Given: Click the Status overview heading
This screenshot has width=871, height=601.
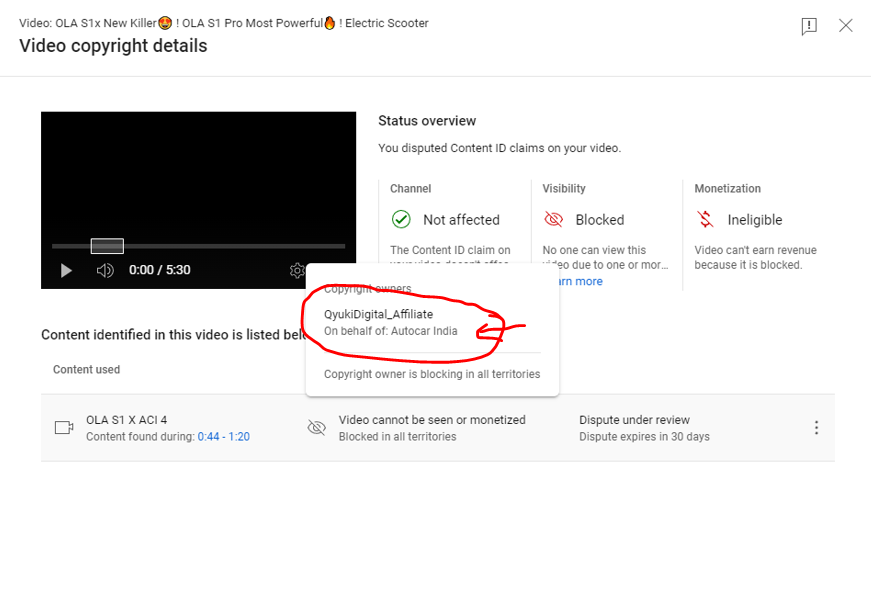Looking at the screenshot, I should click(x=427, y=121).
